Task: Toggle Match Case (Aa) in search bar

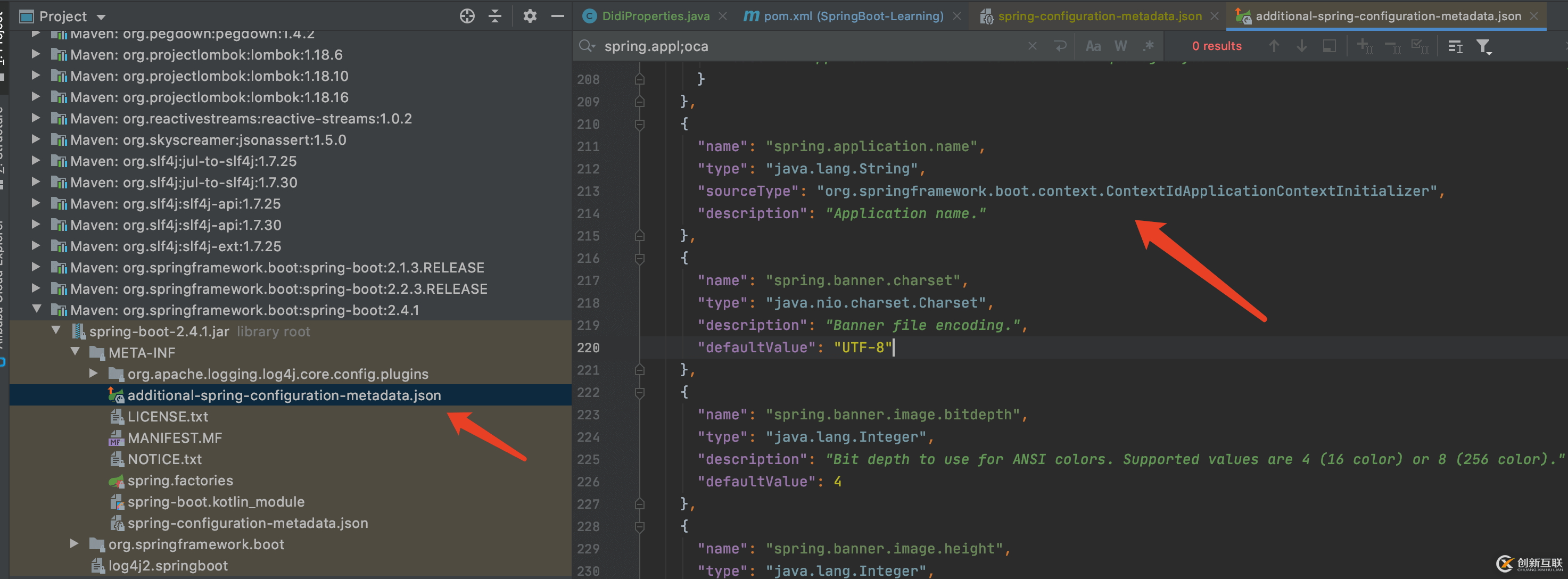Action: pos(1093,46)
